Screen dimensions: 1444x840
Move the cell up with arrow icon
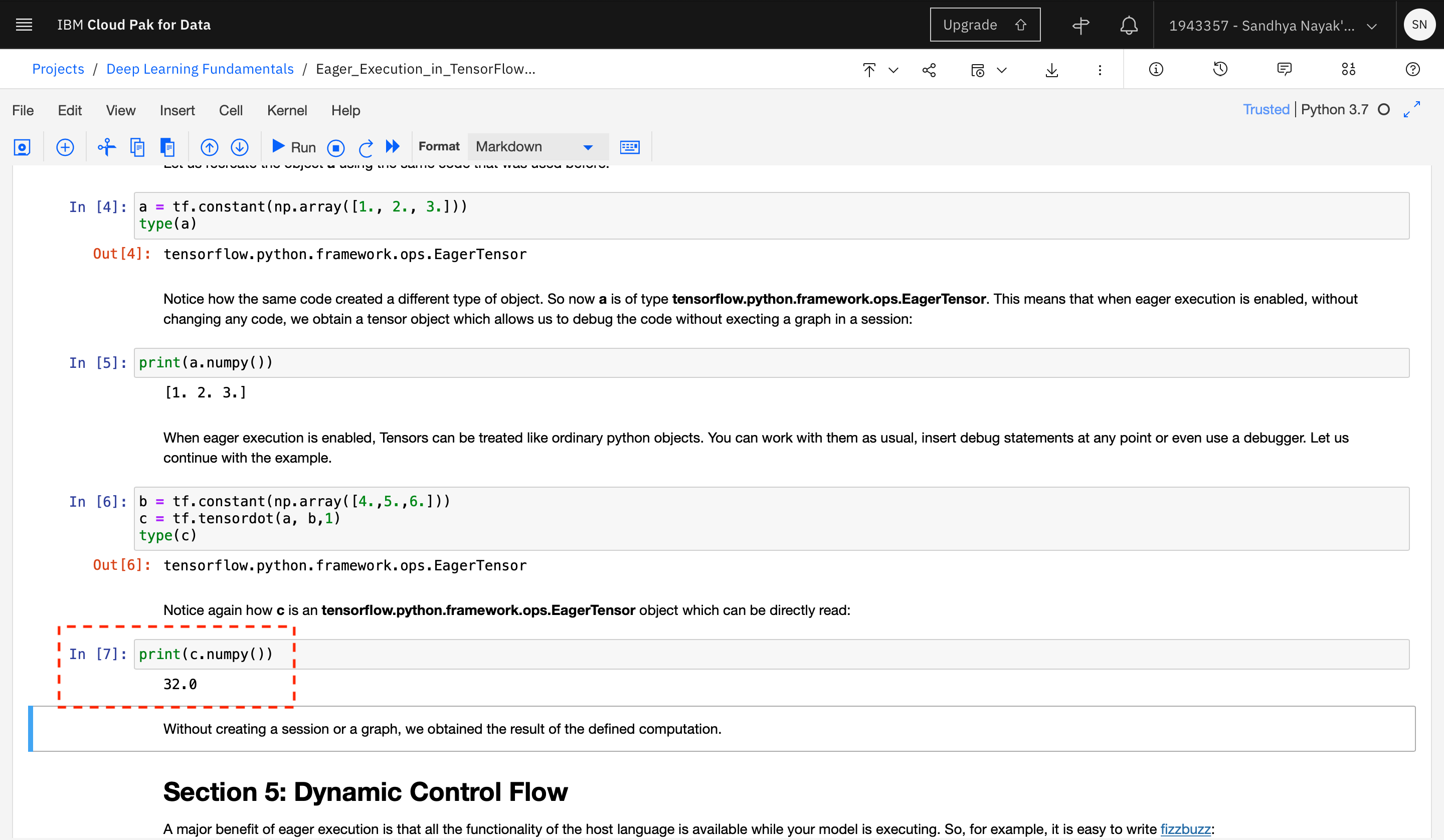(209, 147)
